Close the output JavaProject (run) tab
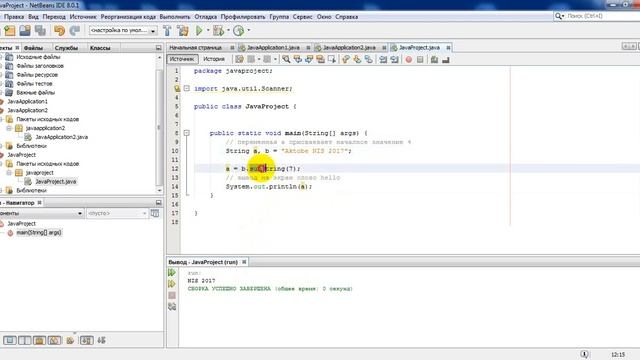The image size is (640, 360). (244, 262)
